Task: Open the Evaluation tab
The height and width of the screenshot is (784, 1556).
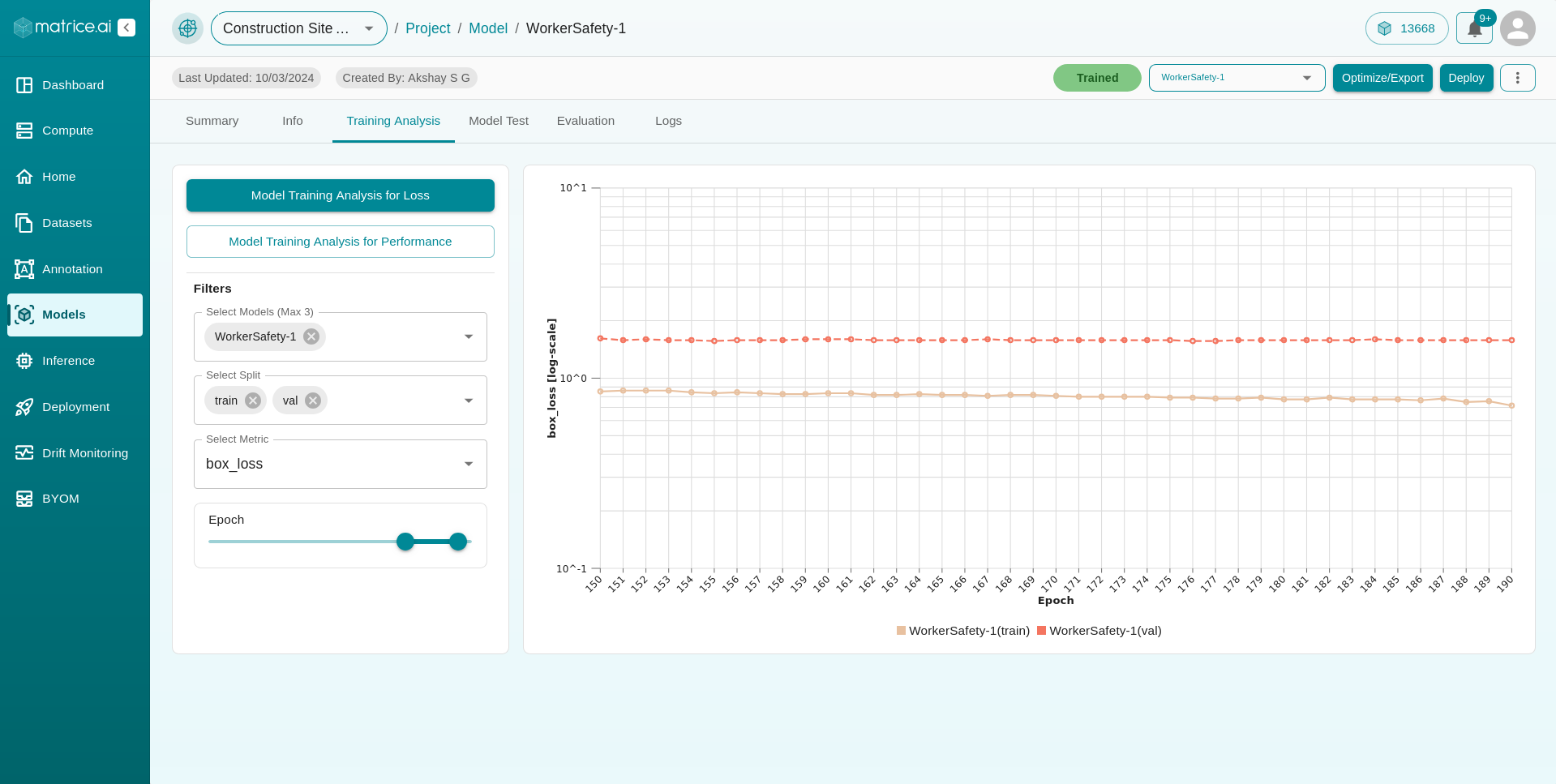Action: pos(585,121)
